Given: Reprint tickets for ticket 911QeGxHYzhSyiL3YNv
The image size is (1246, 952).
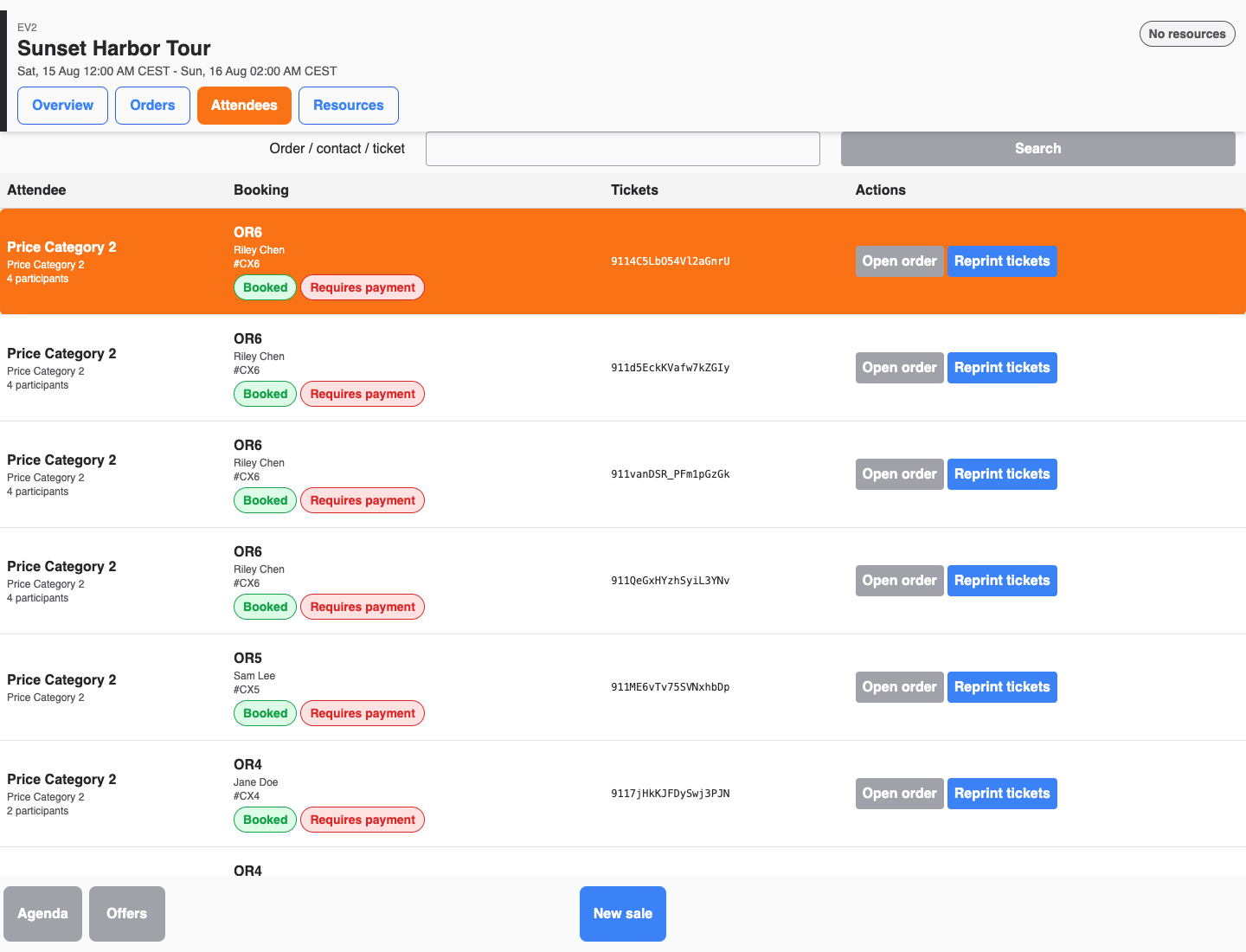Looking at the screenshot, I should coord(1002,581).
